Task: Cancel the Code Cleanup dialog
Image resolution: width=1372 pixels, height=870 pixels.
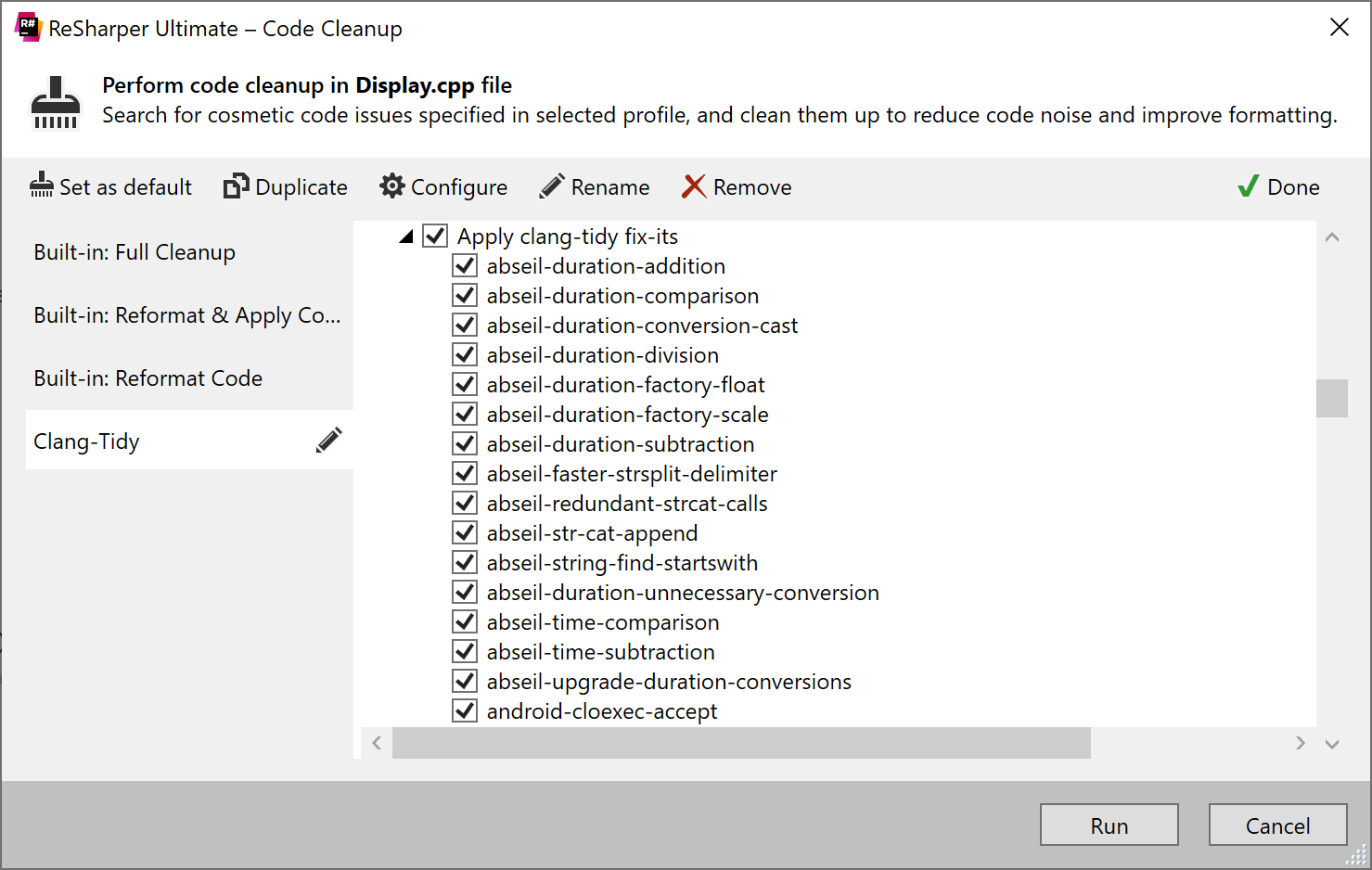Action: pos(1277,825)
